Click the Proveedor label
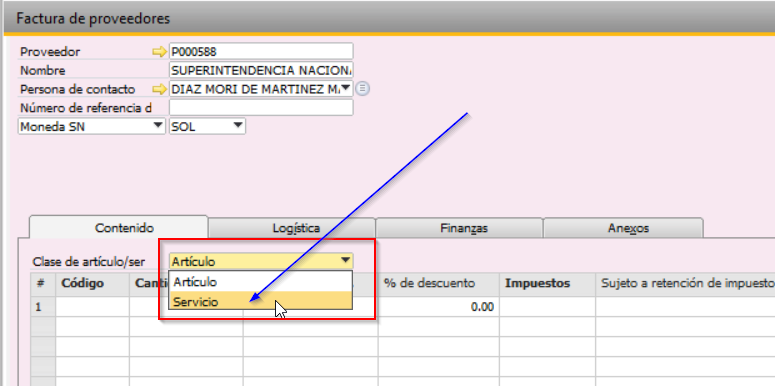This screenshot has height=386, width=775. (x=50, y=51)
